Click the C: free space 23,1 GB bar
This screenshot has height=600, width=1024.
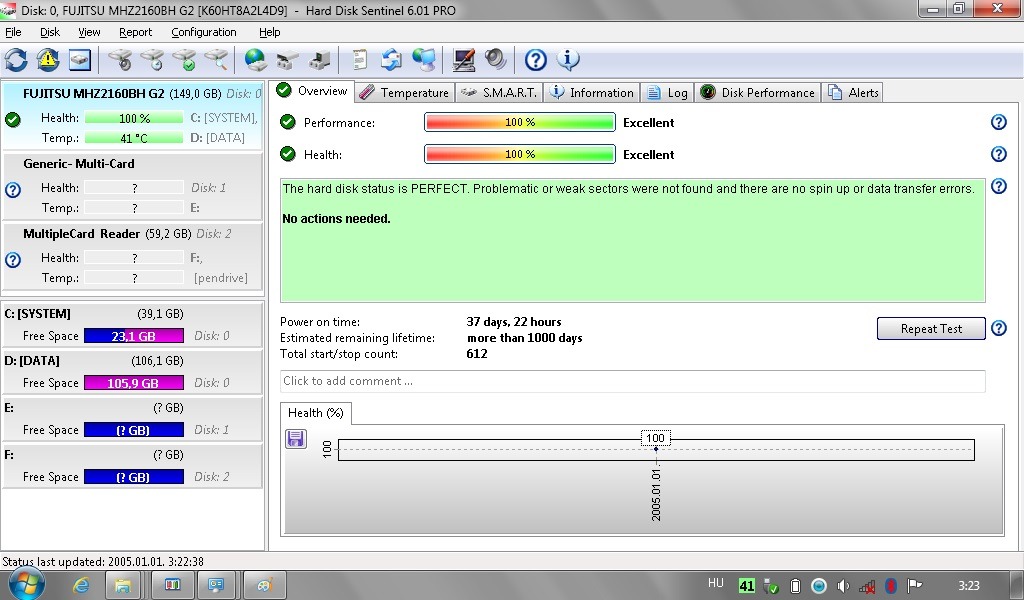[x=133, y=336]
